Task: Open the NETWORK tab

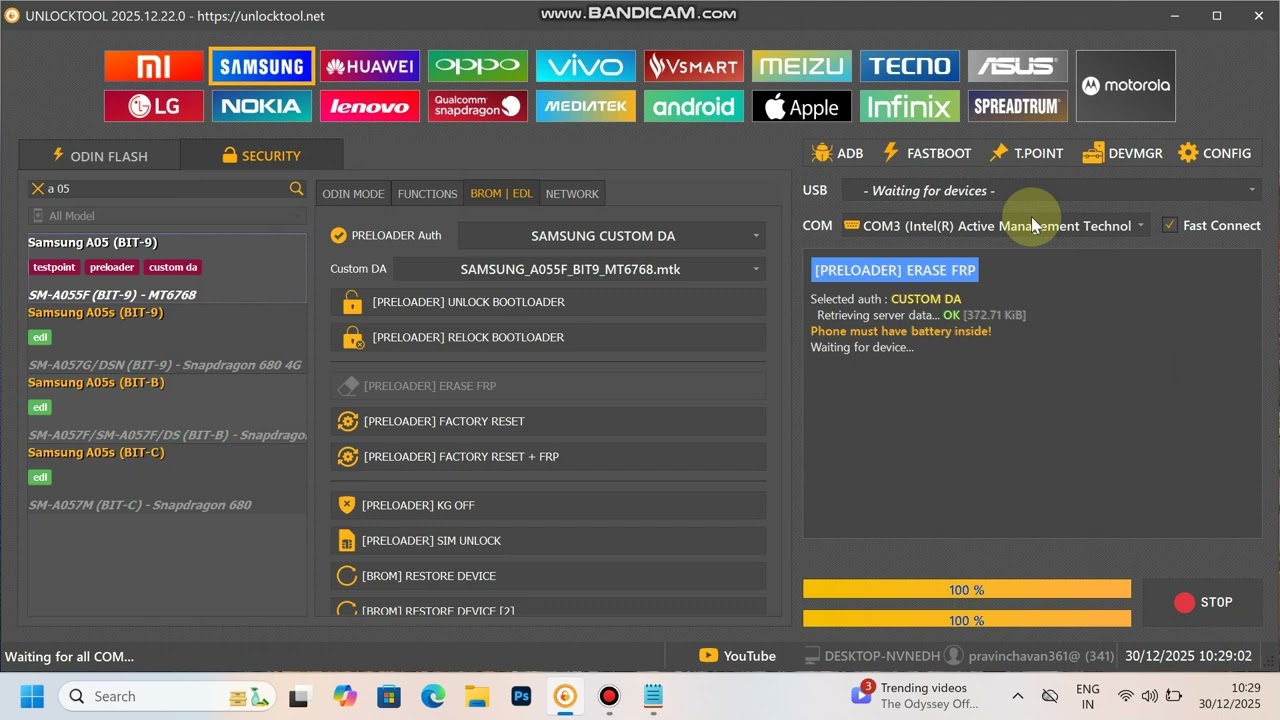Action: 572,193
